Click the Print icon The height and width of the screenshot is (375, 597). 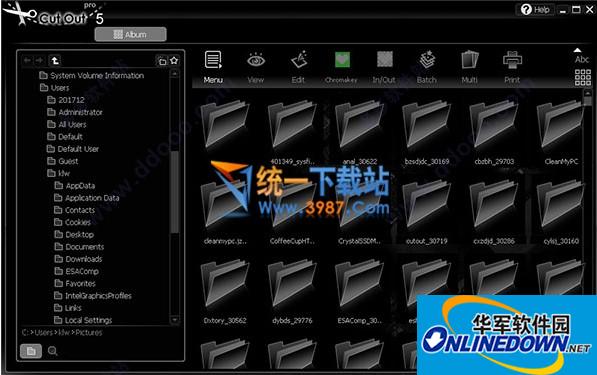[x=512, y=67]
